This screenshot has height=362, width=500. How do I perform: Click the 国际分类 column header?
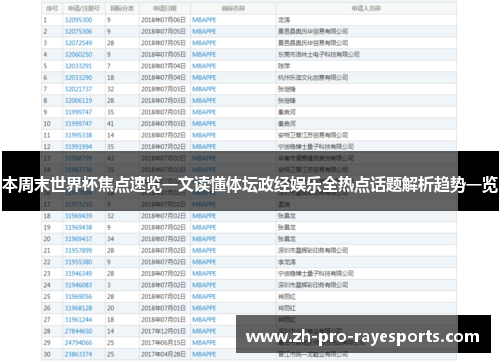(x=122, y=8)
